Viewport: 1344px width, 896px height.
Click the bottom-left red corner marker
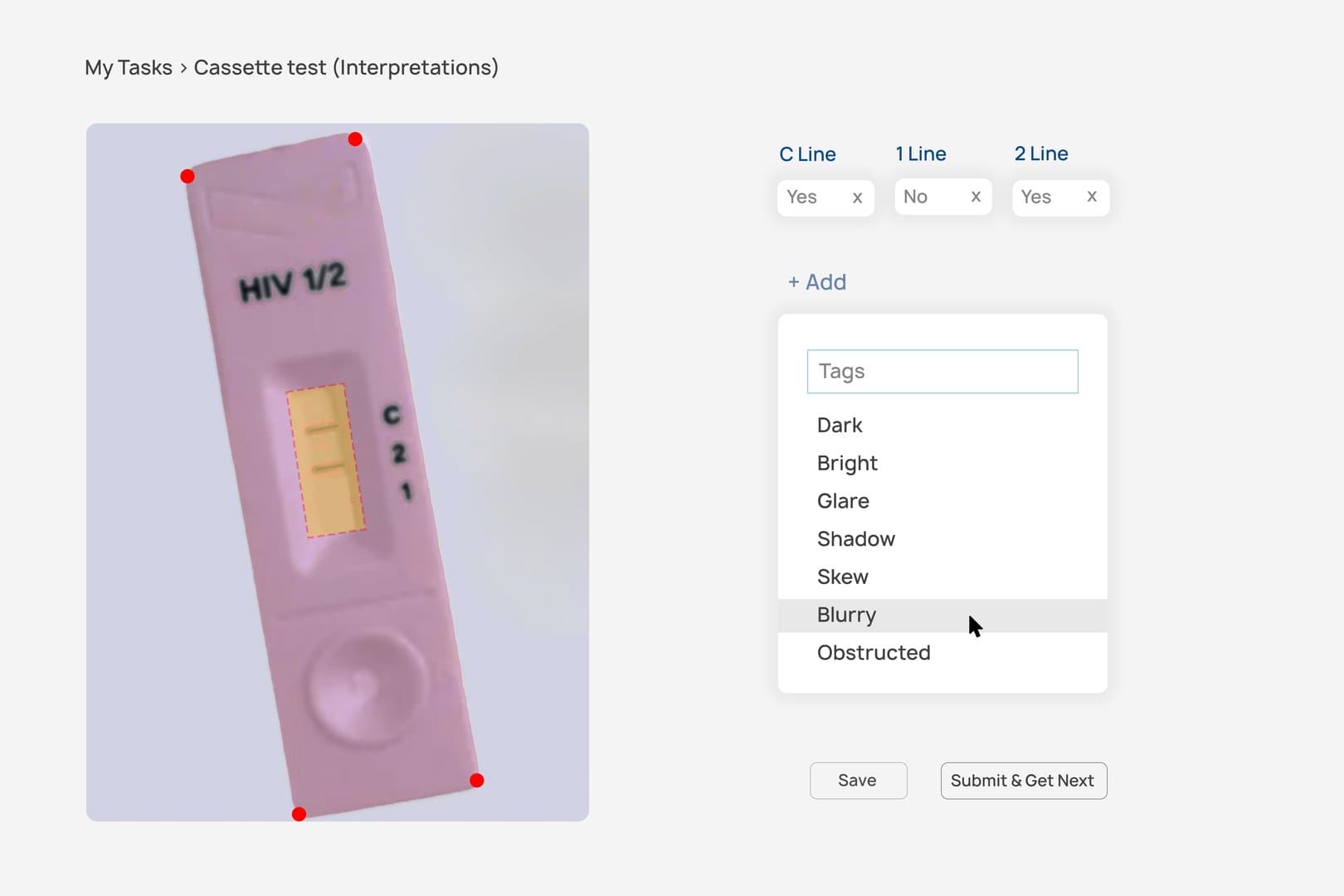point(299,814)
